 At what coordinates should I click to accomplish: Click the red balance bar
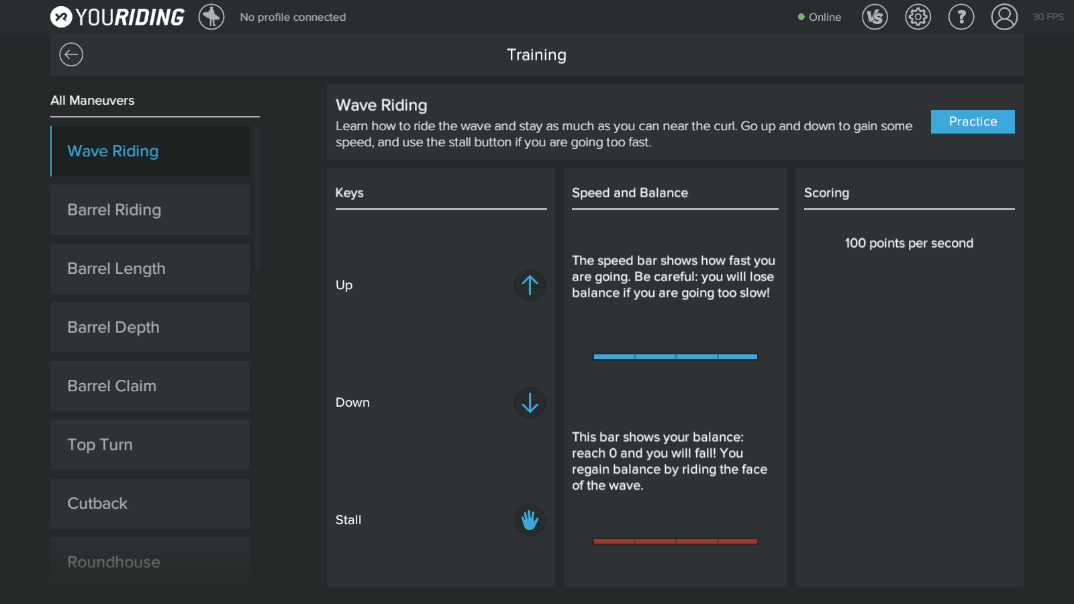675,541
